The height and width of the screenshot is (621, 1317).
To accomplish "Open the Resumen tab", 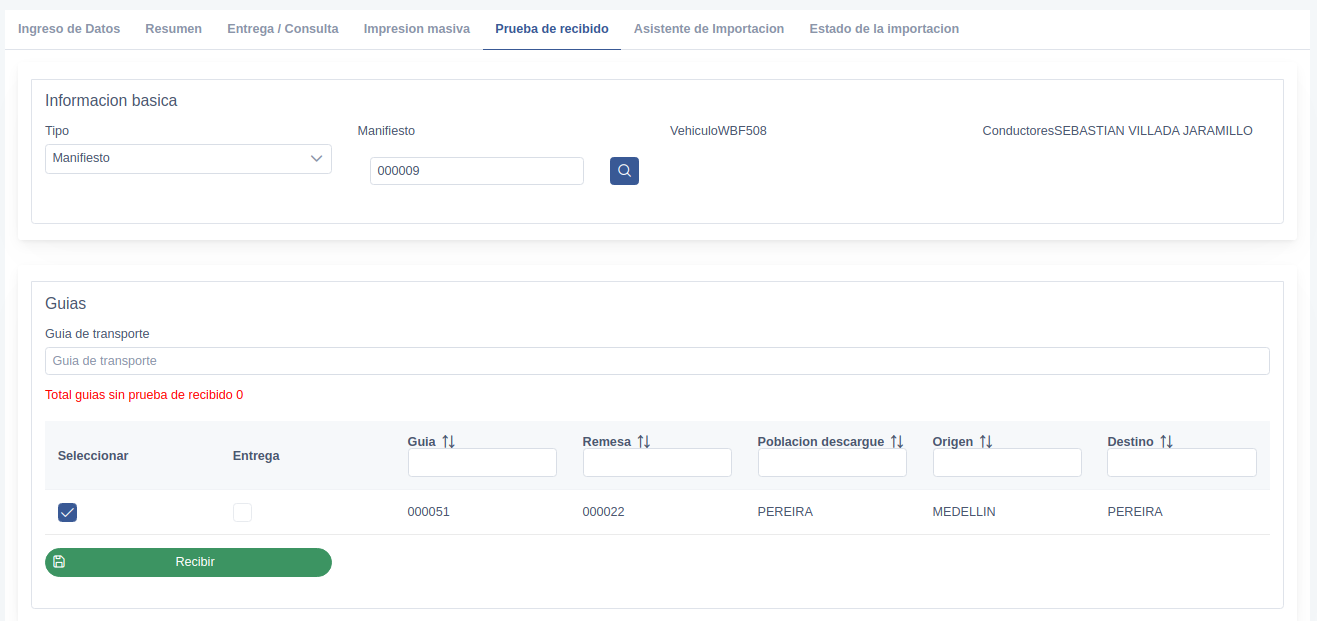I will pos(173,29).
